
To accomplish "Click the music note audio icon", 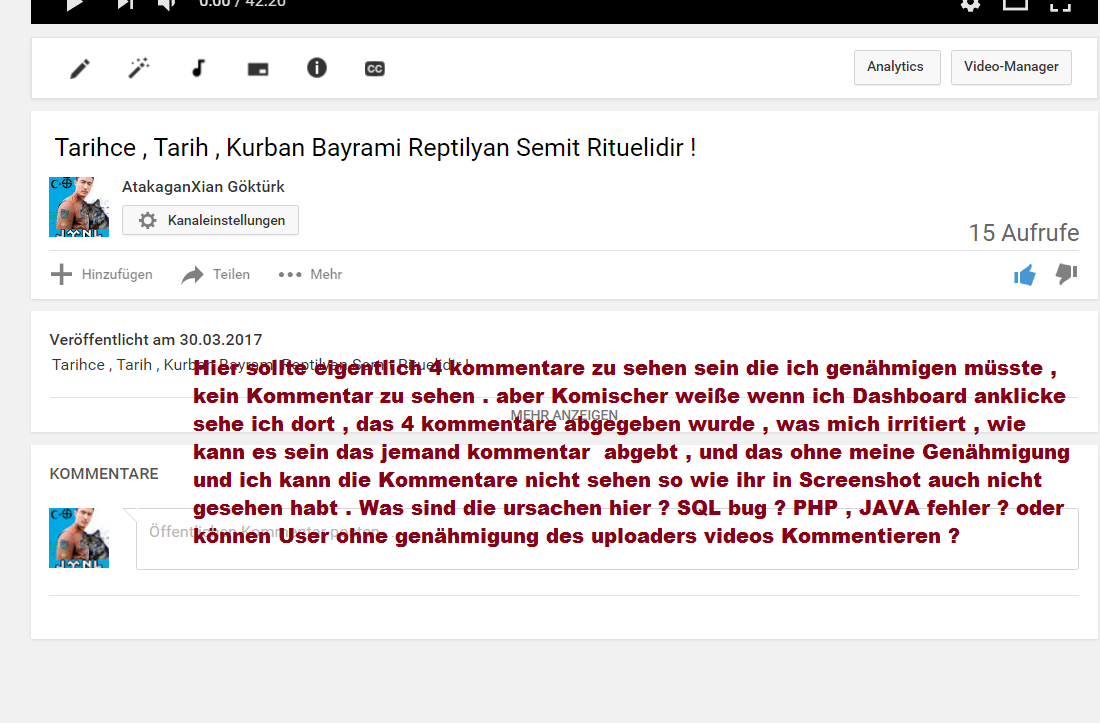I will [x=198, y=69].
